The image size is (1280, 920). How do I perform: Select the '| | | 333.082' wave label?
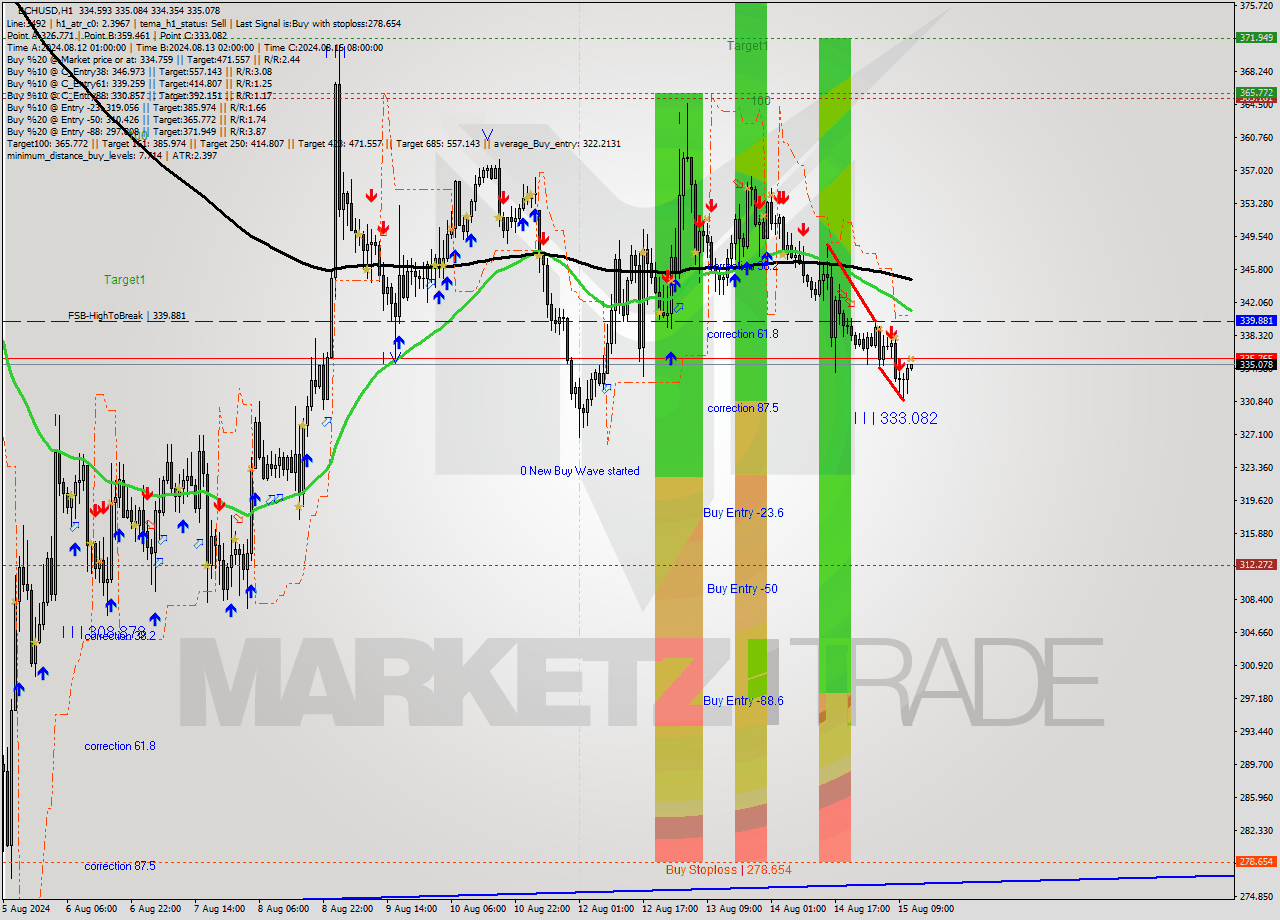(x=896, y=418)
